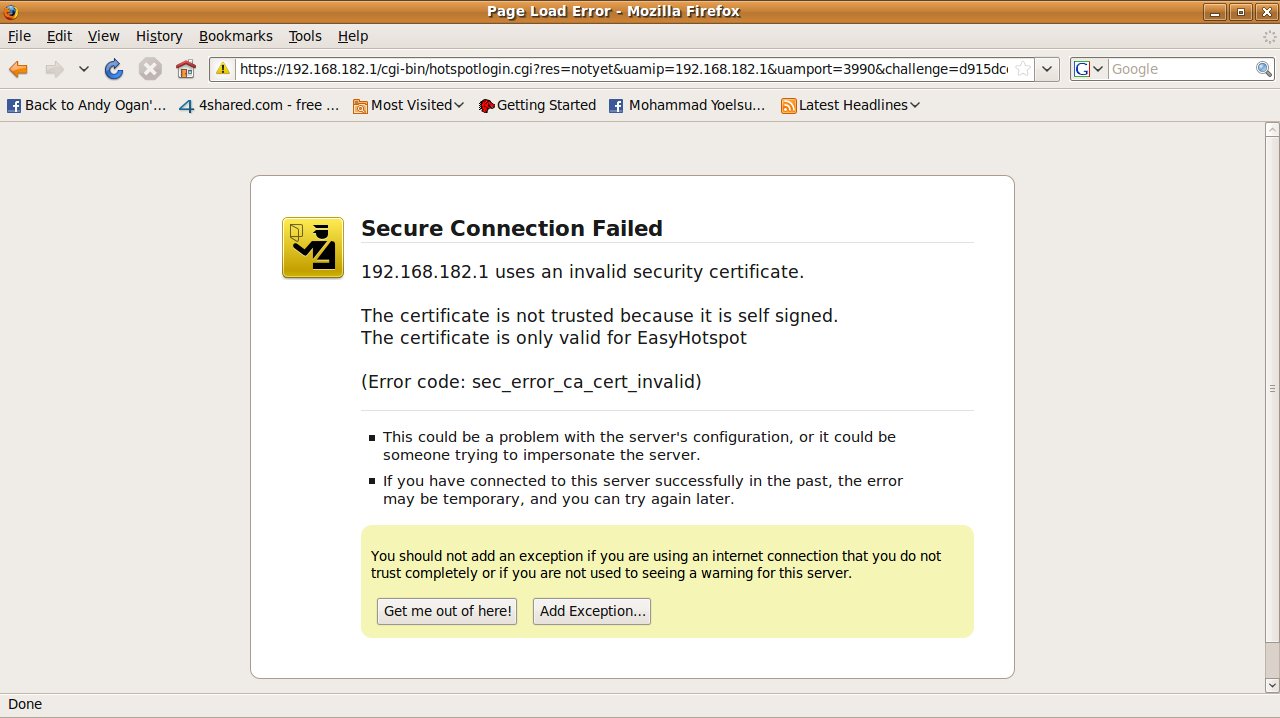This screenshot has width=1280, height=718.
Task: Open the 4shared.com bookmark
Action: click(x=260, y=105)
